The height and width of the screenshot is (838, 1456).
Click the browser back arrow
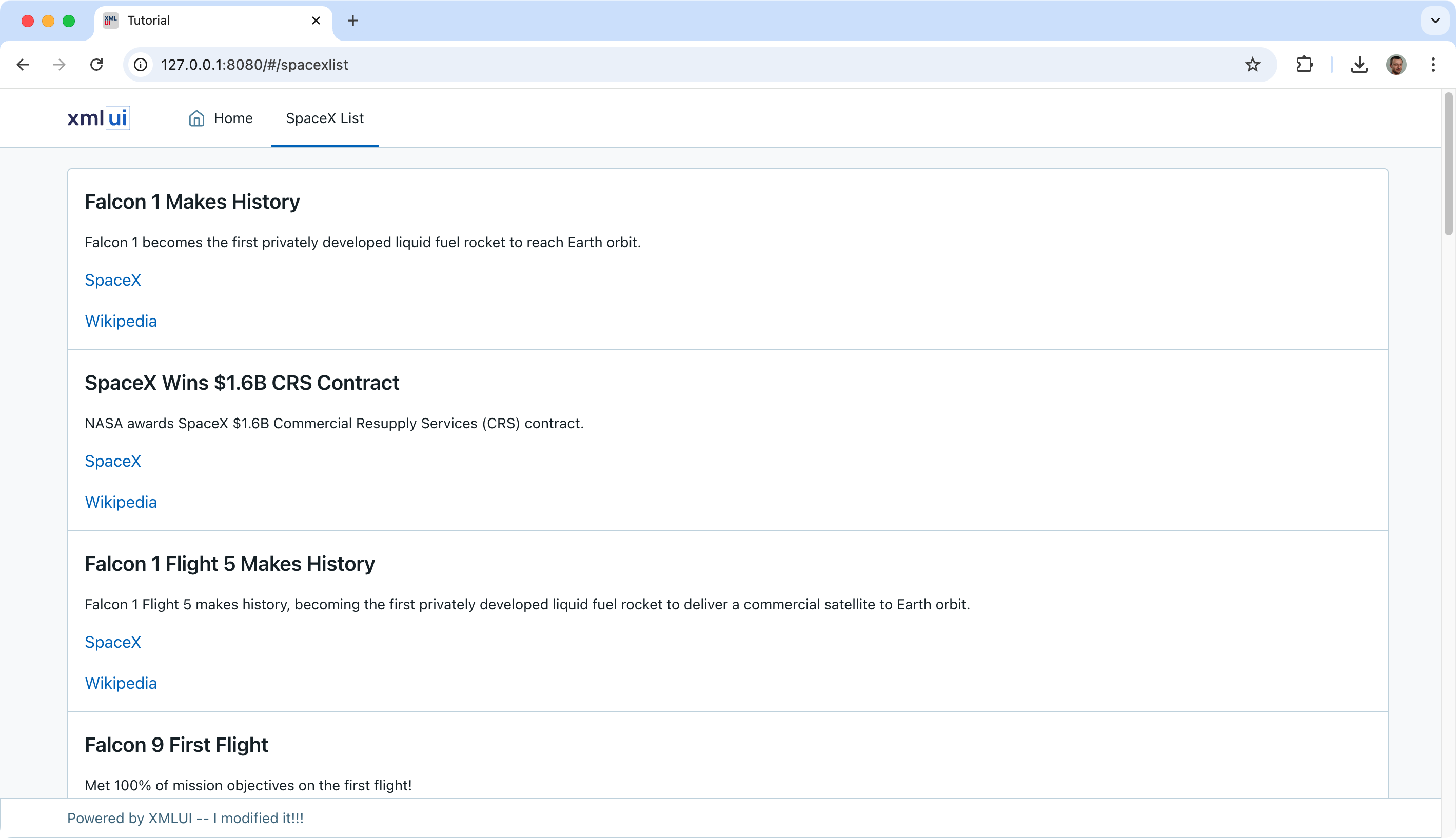(x=23, y=65)
